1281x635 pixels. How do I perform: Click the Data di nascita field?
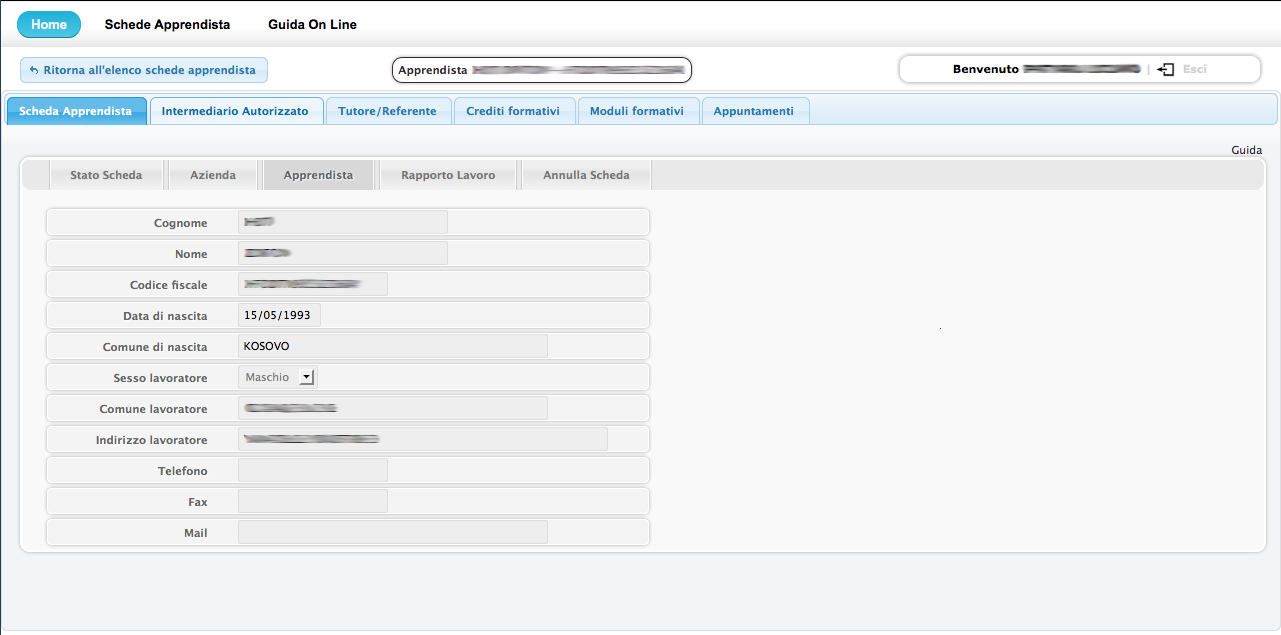(279, 316)
